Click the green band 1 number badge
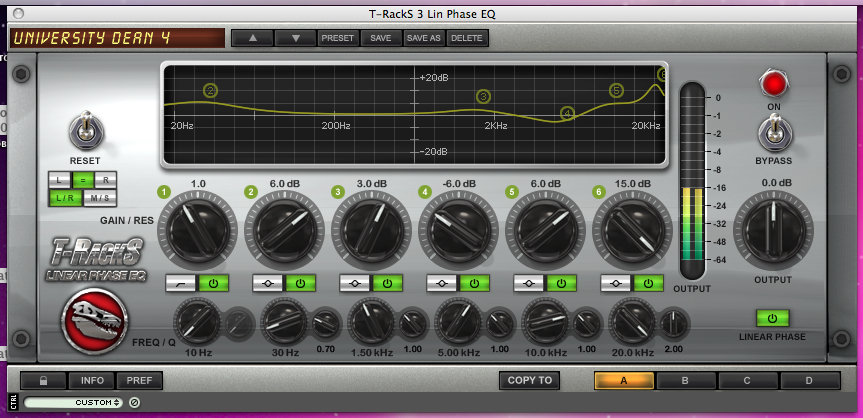This screenshot has height=418, width=863. click(x=164, y=192)
